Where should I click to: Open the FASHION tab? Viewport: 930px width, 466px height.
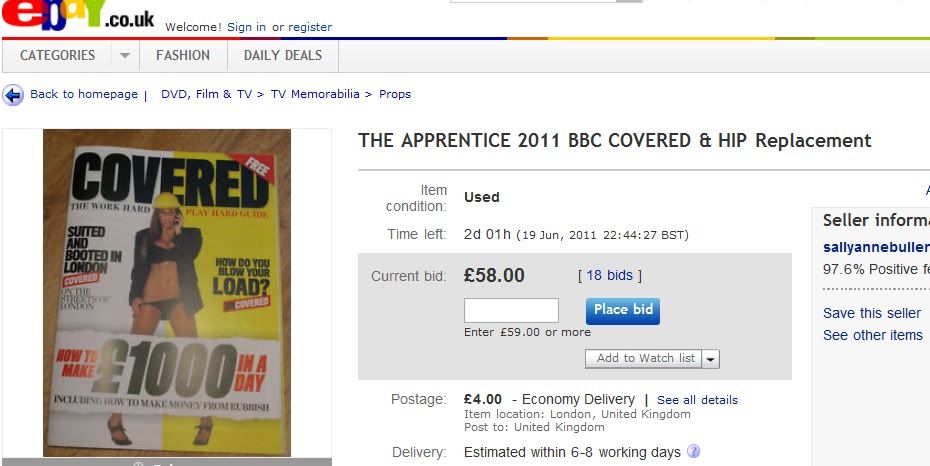183,56
